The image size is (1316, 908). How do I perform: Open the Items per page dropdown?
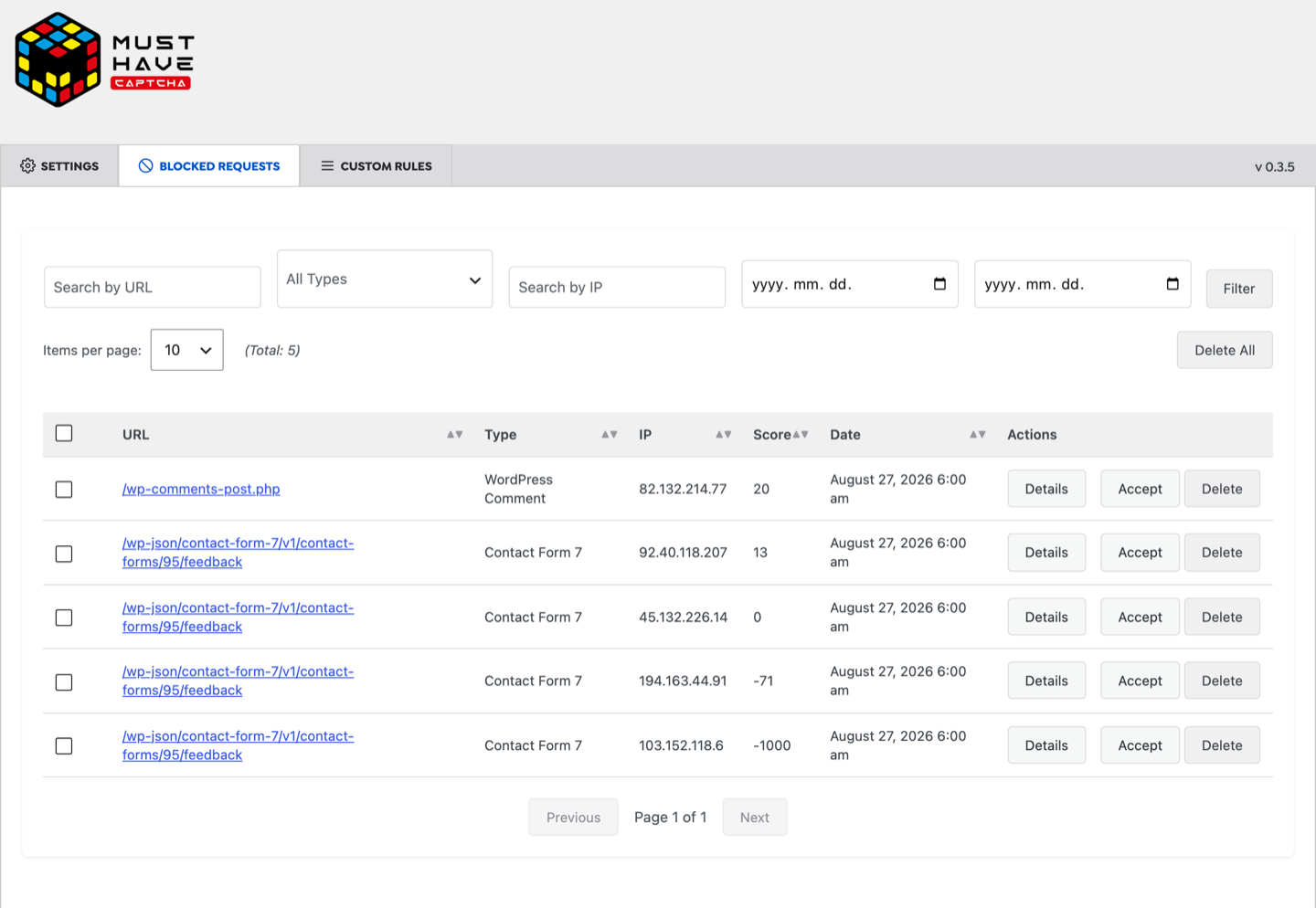point(187,350)
